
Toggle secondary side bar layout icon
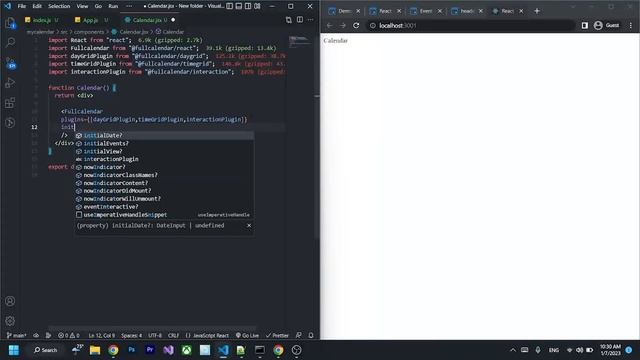(x=248, y=6)
